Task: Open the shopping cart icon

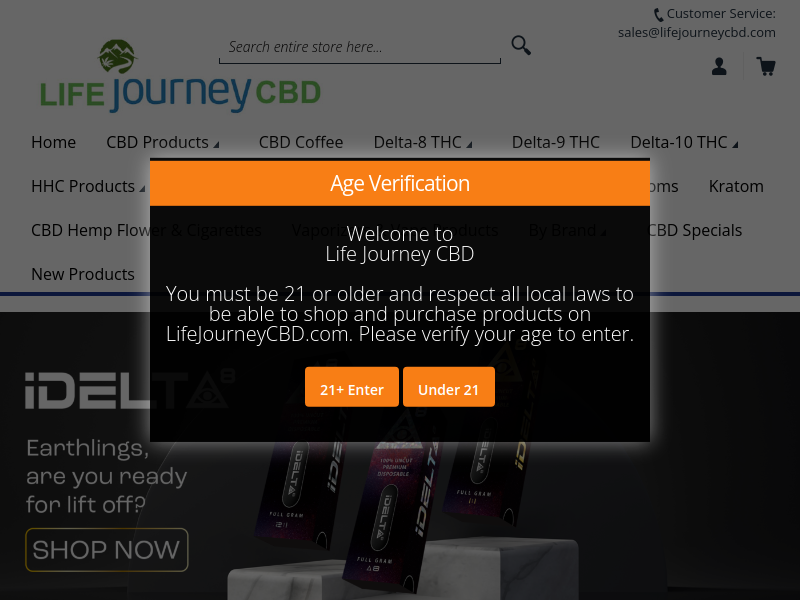Action: tap(766, 66)
